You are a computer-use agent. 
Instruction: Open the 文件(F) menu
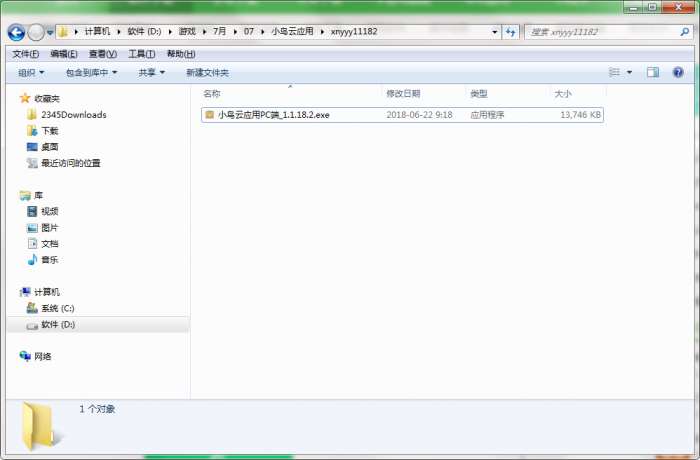[25, 54]
